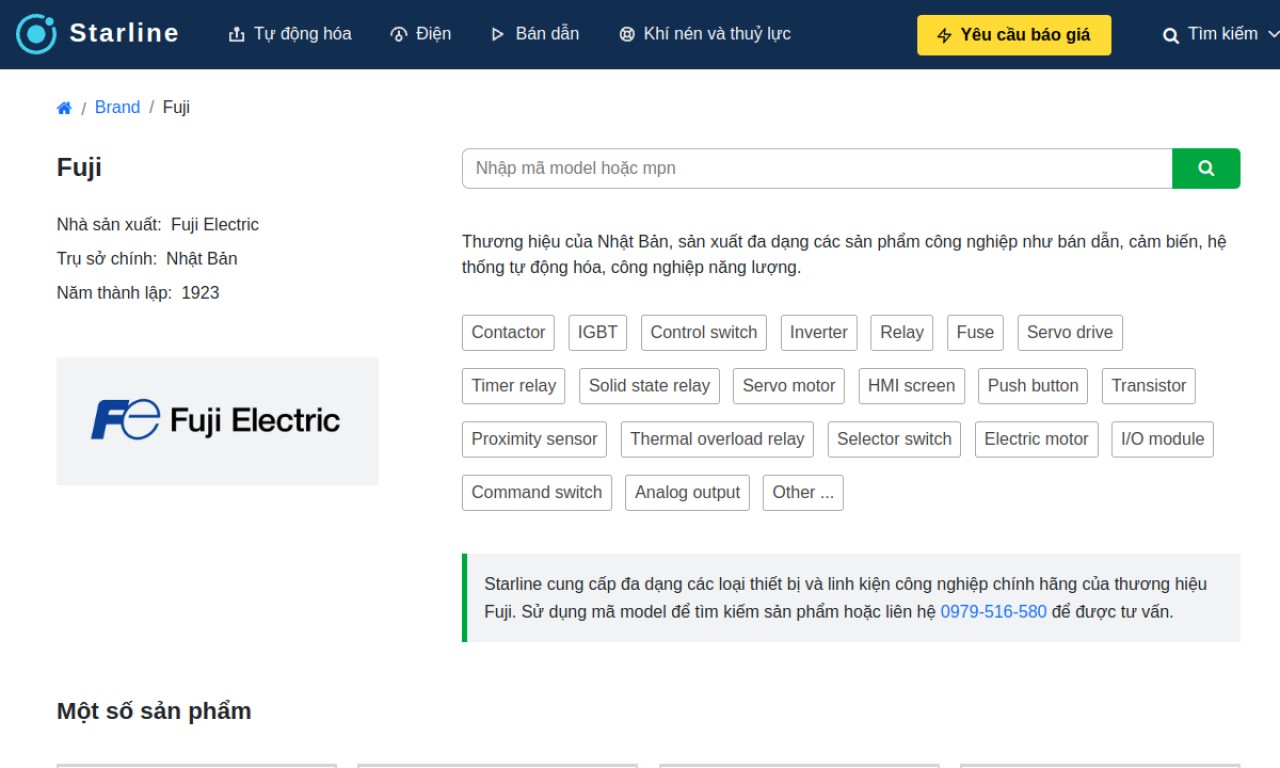This screenshot has width=1280, height=768.
Task: Click the Yêu cầu báo giá button
Action: 1014,35
